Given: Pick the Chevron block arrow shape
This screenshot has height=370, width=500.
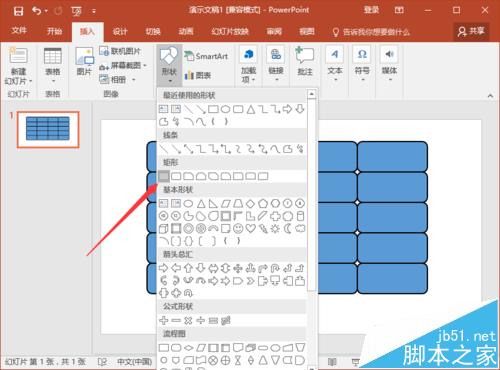Looking at the screenshot, I should pyautogui.click(x=250, y=281).
